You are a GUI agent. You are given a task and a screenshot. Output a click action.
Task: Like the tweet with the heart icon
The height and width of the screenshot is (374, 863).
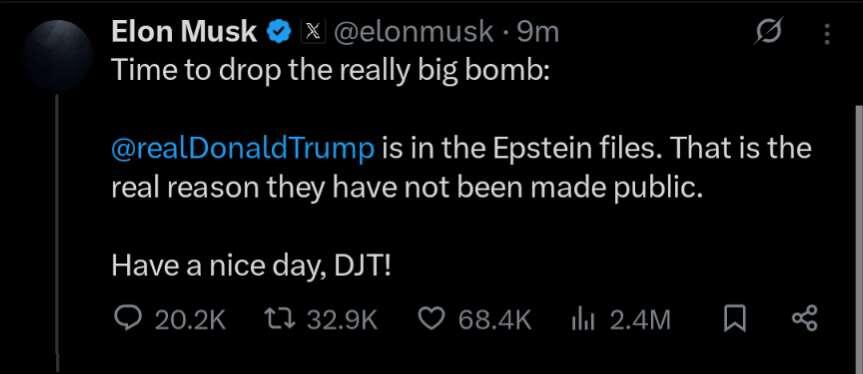[x=432, y=320]
